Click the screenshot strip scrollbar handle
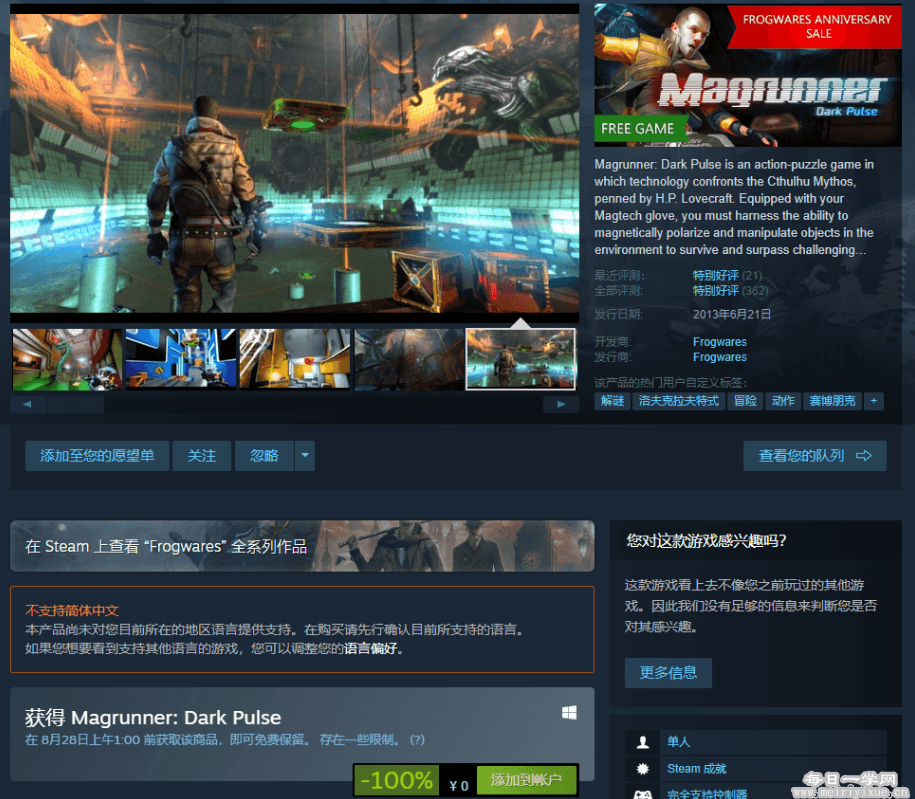Image resolution: width=915 pixels, height=799 pixels. (76, 404)
